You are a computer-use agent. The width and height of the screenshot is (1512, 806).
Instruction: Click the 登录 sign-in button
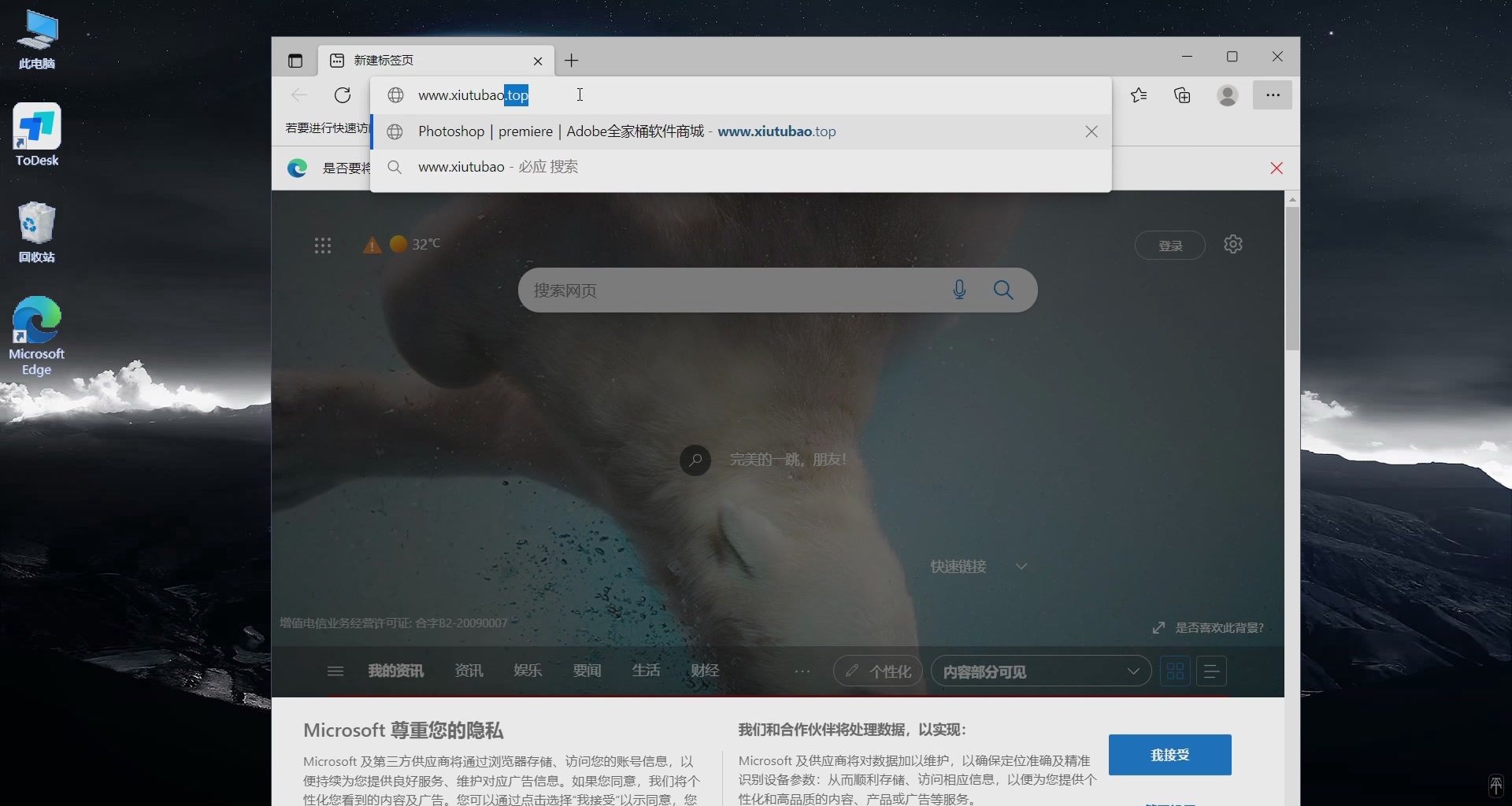click(x=1169, y=245)
